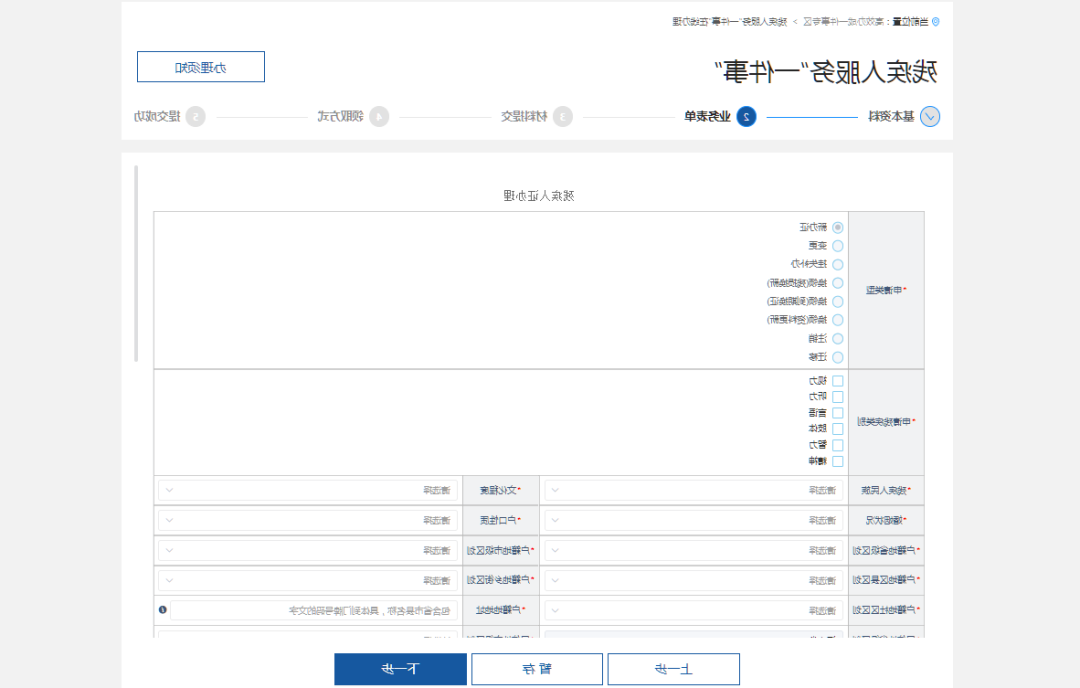
Task: Pick the 换领(到期换证) radio option
Action: (838, 302)
